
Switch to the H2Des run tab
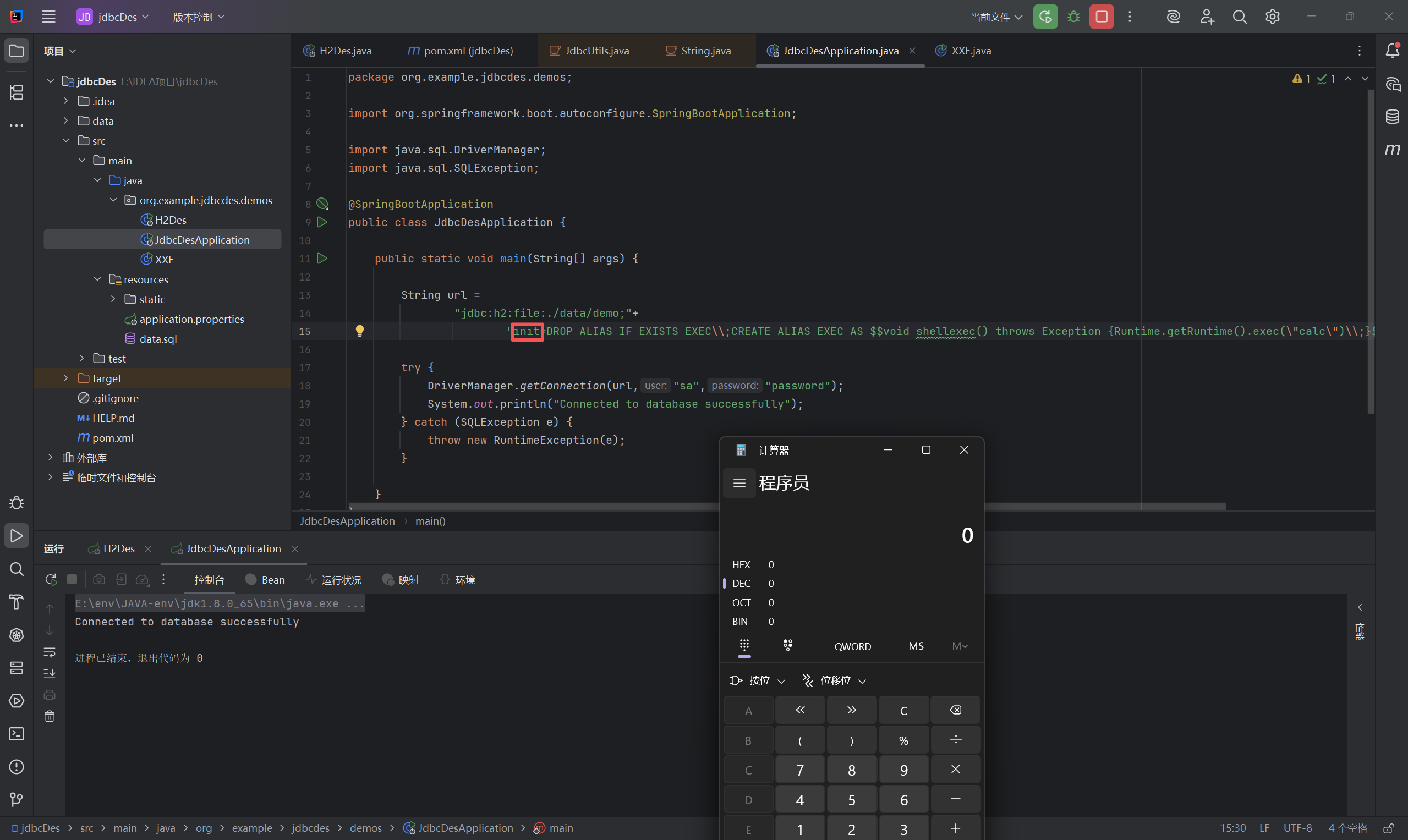click(118, 548)
